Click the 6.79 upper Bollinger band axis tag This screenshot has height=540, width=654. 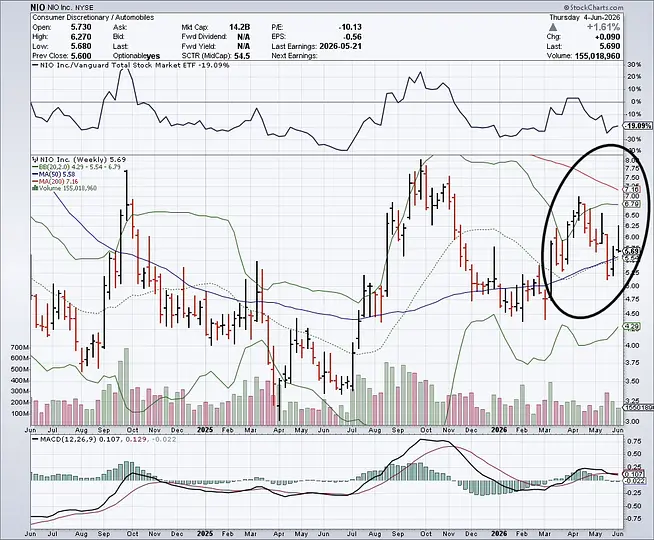[x=632, y=204]
